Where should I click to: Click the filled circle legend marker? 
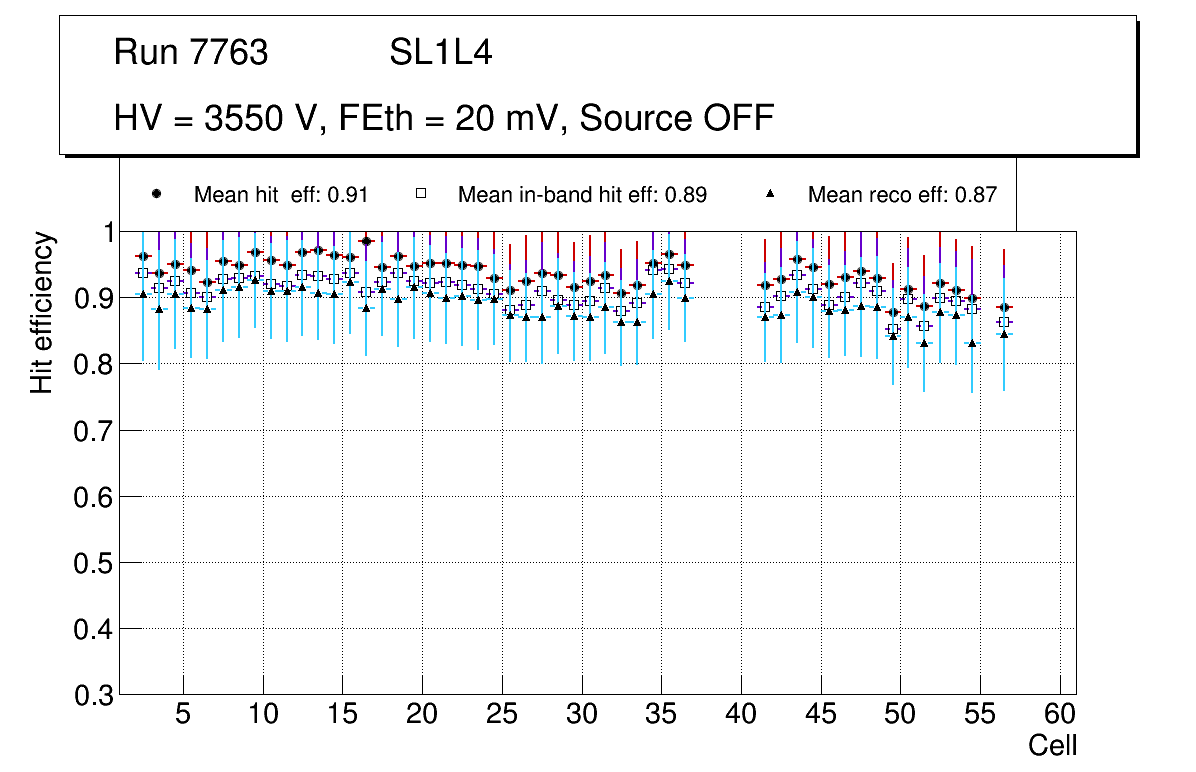tap(155, 194)
